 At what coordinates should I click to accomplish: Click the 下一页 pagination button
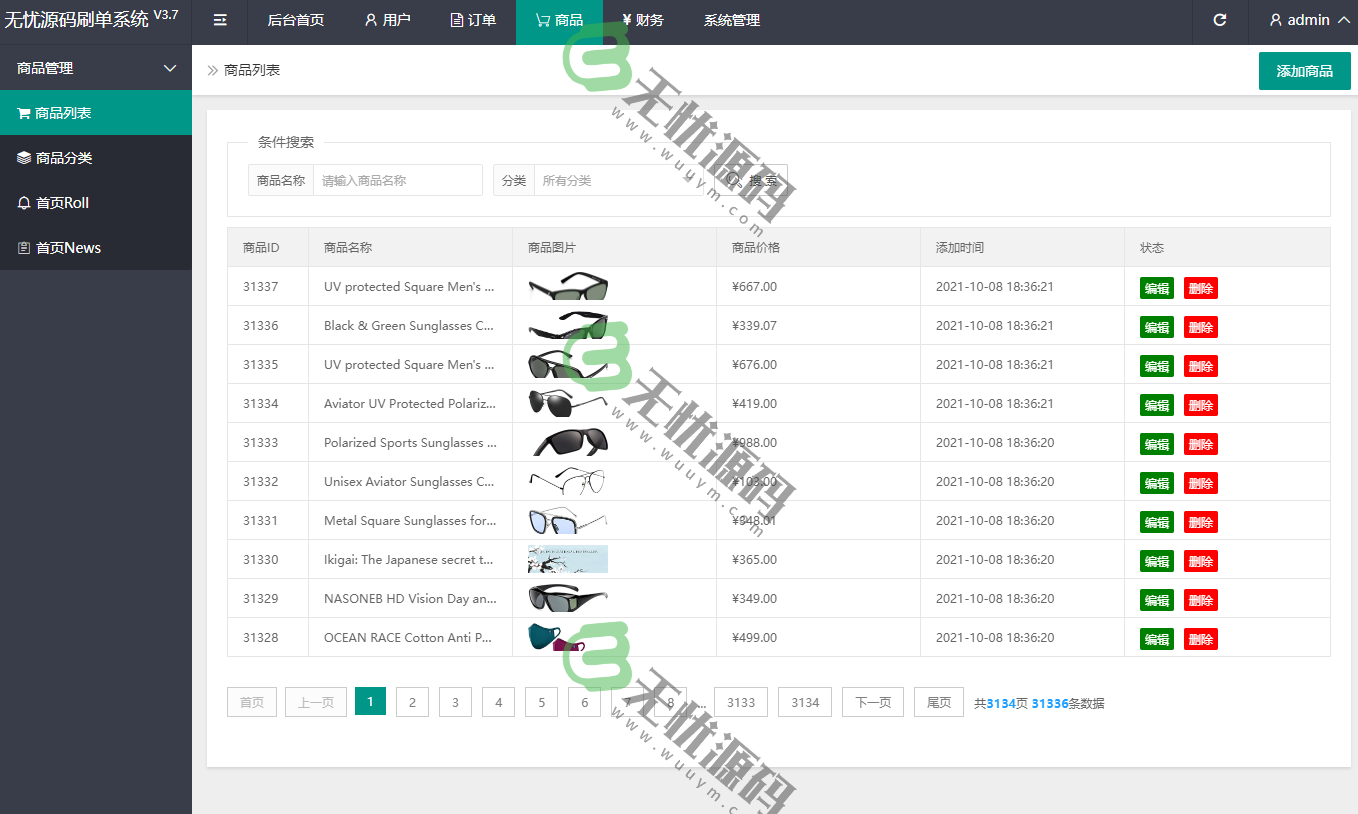point(872,703)
